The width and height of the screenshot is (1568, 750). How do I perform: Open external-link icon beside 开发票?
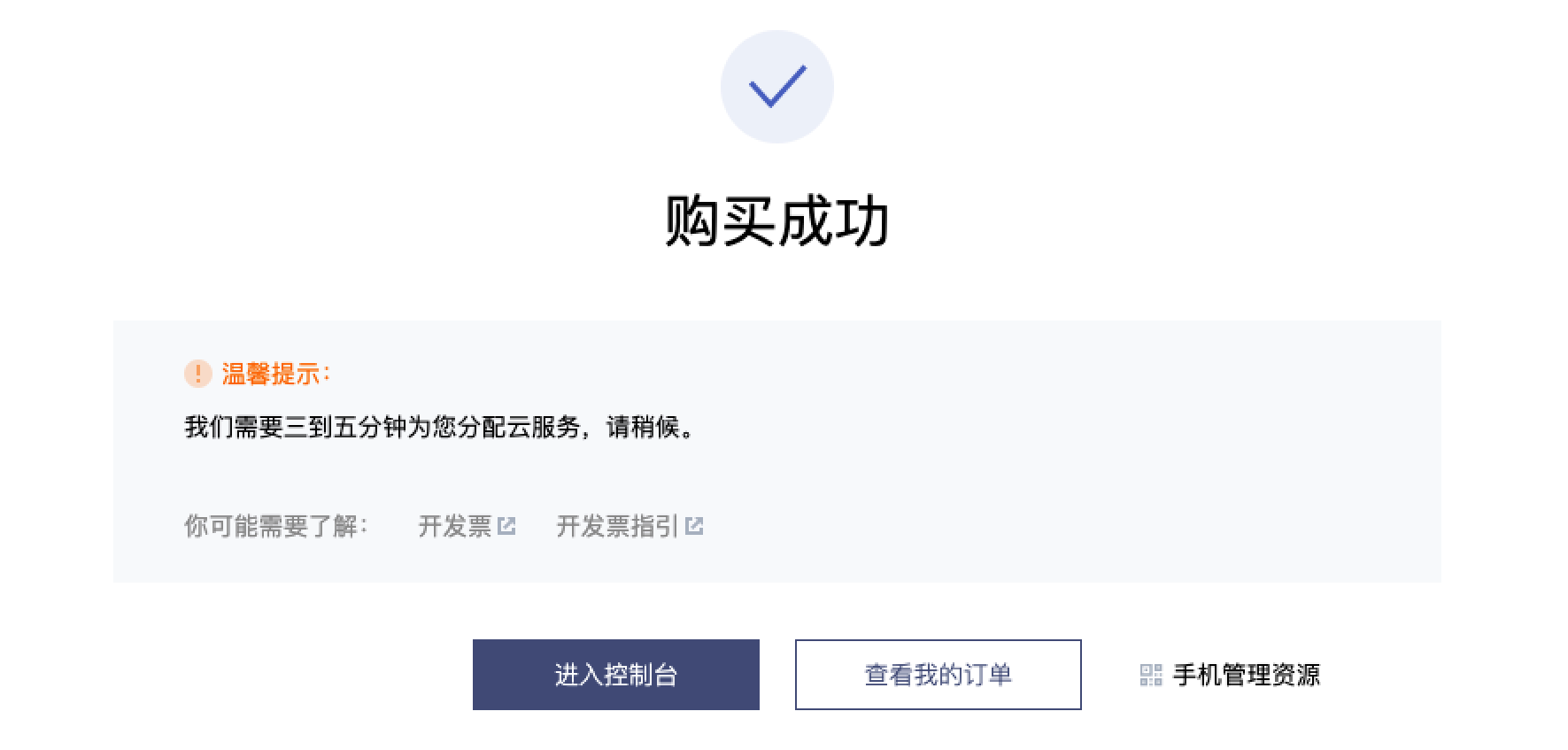pyautogui.click(x=506, y=526)
